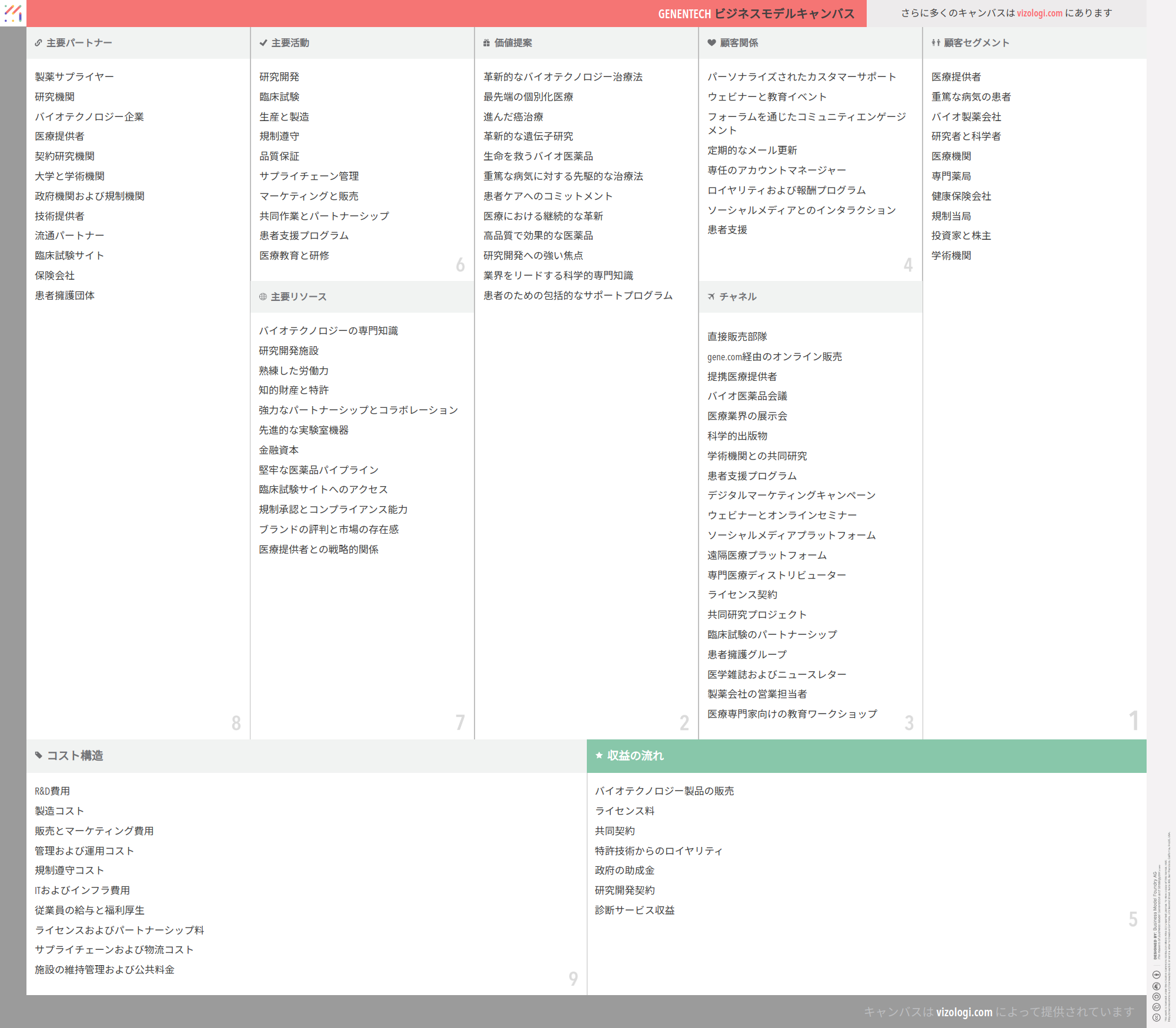Select バイオテクノロジー製品の販売 revenue item

click(x=664, y=791)
